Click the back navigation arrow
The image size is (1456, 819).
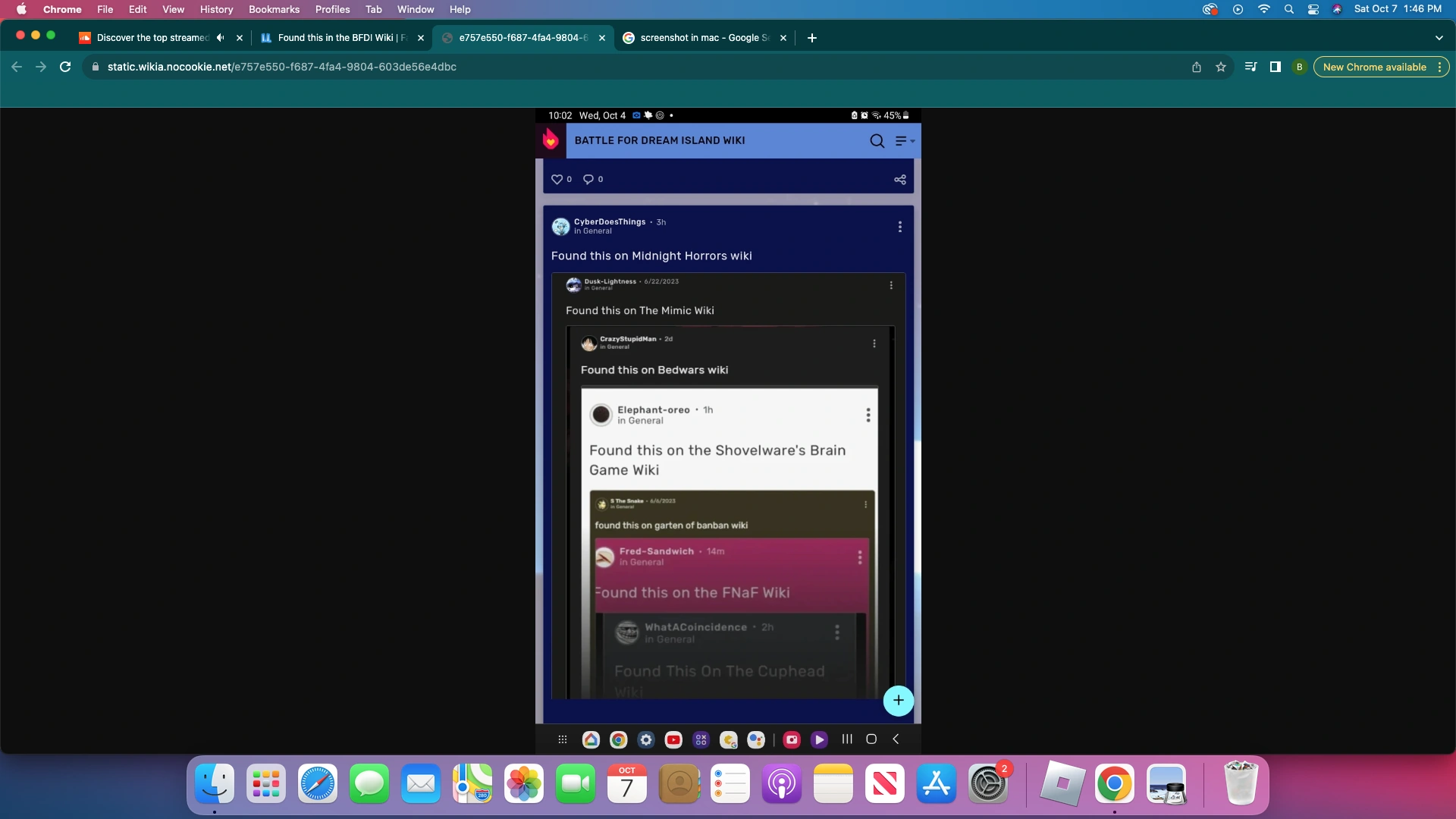(17, 67)
